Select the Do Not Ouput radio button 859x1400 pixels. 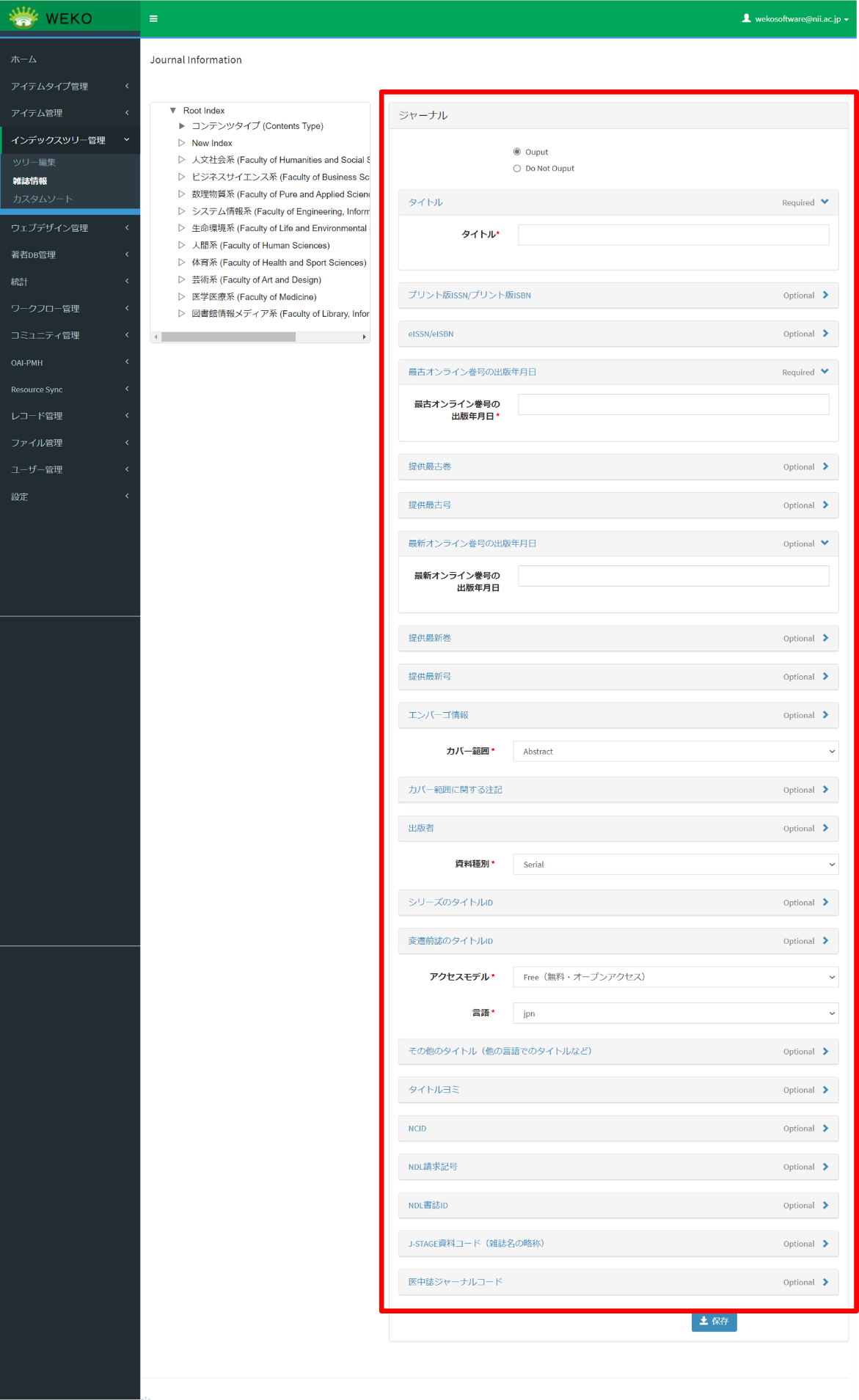tap(517, 169)
